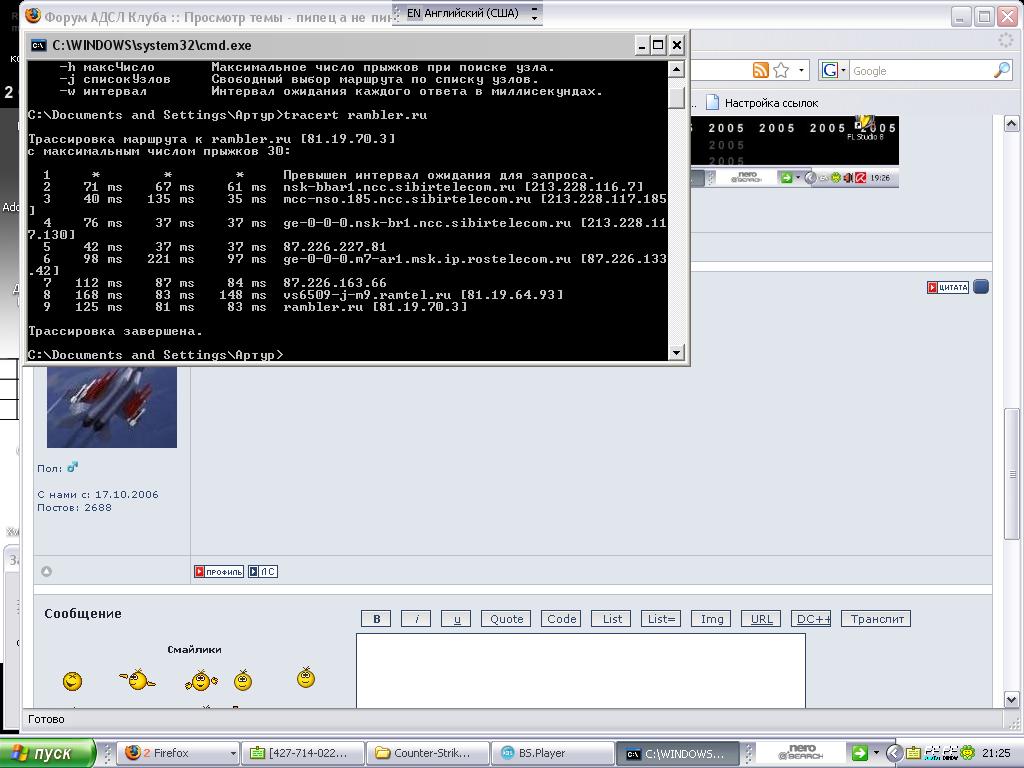Switch to Counter-Strik... folder in taskbar
The image size is (1024, 768).
(427, 753)
